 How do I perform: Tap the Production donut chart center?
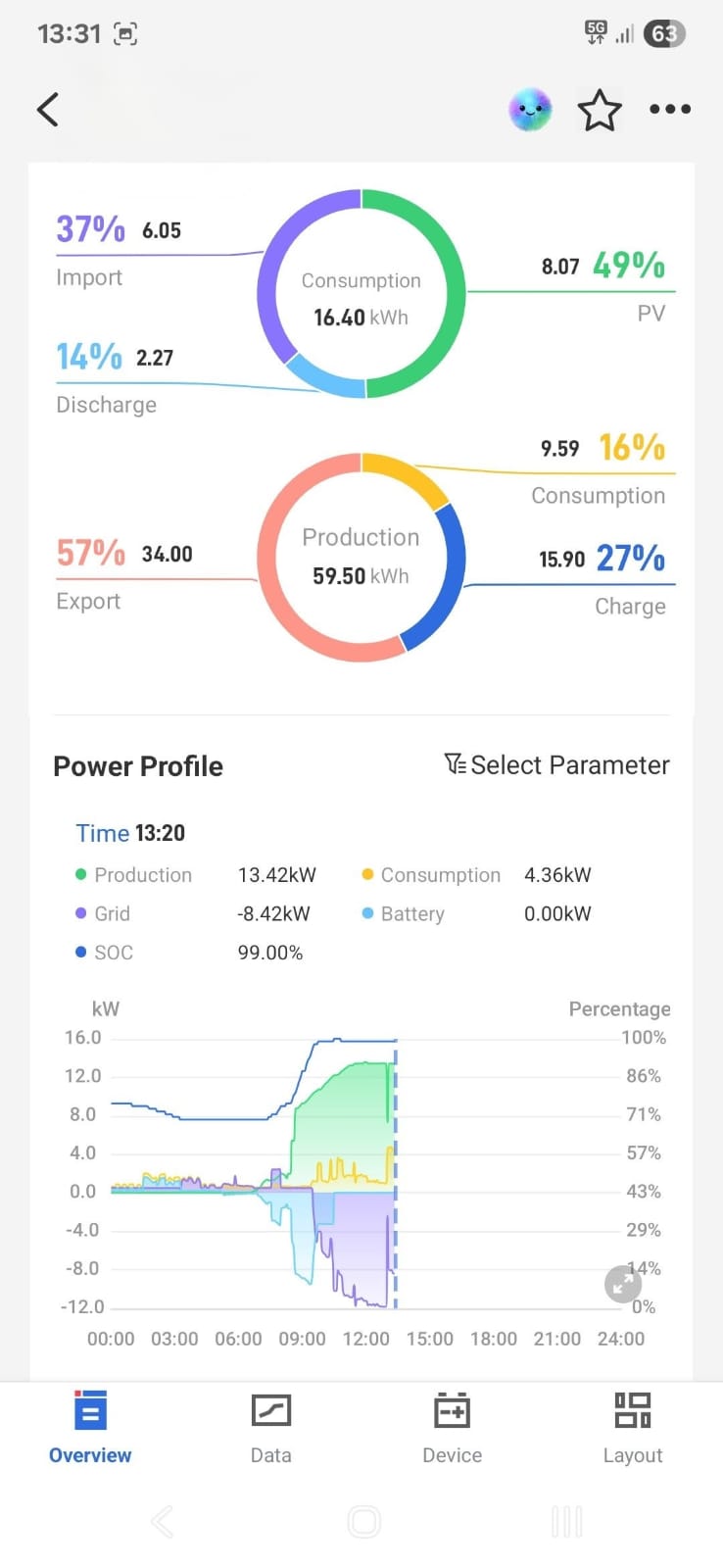[361, 557]
